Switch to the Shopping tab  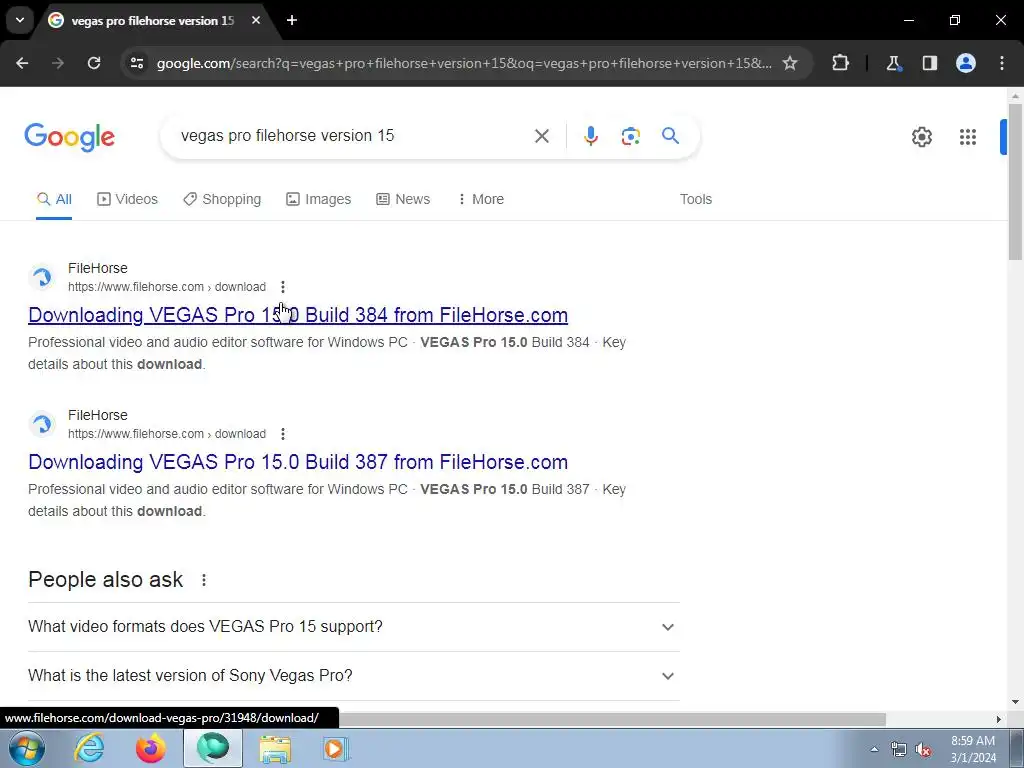222,199
